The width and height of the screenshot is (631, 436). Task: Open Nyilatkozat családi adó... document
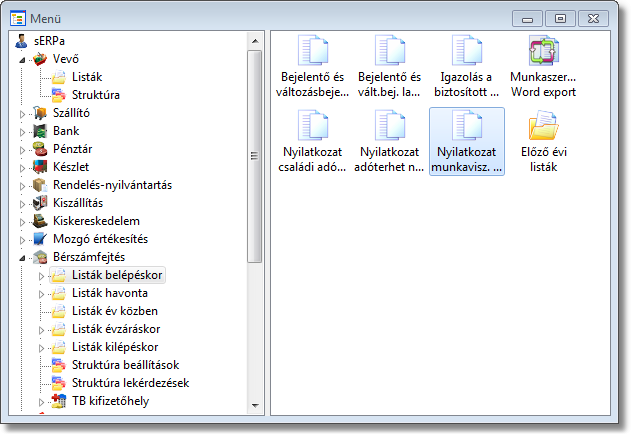click(313, 125)
